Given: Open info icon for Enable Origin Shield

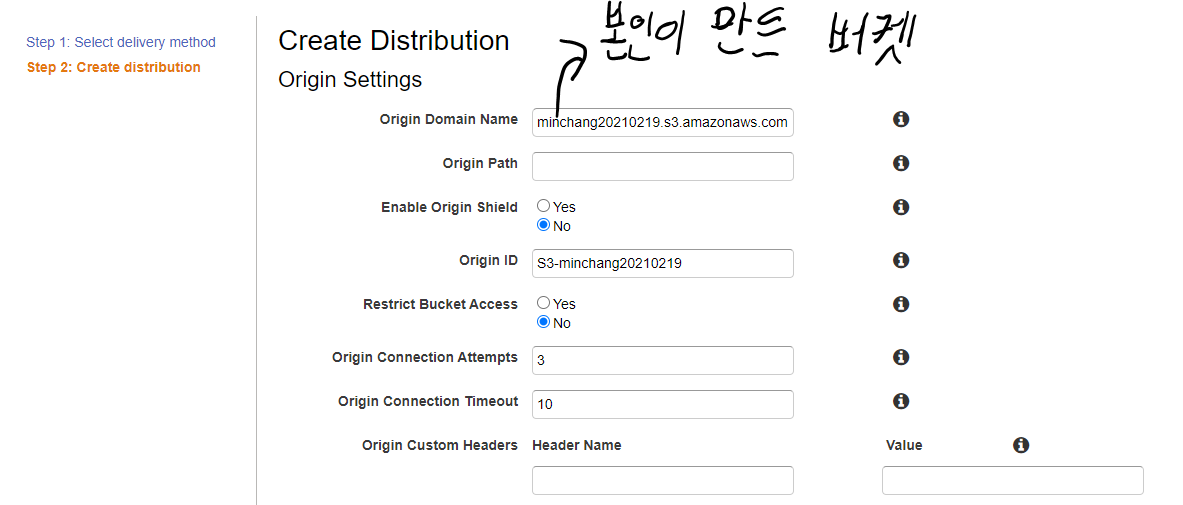Looking at the screenshot, I should point(900,207).
